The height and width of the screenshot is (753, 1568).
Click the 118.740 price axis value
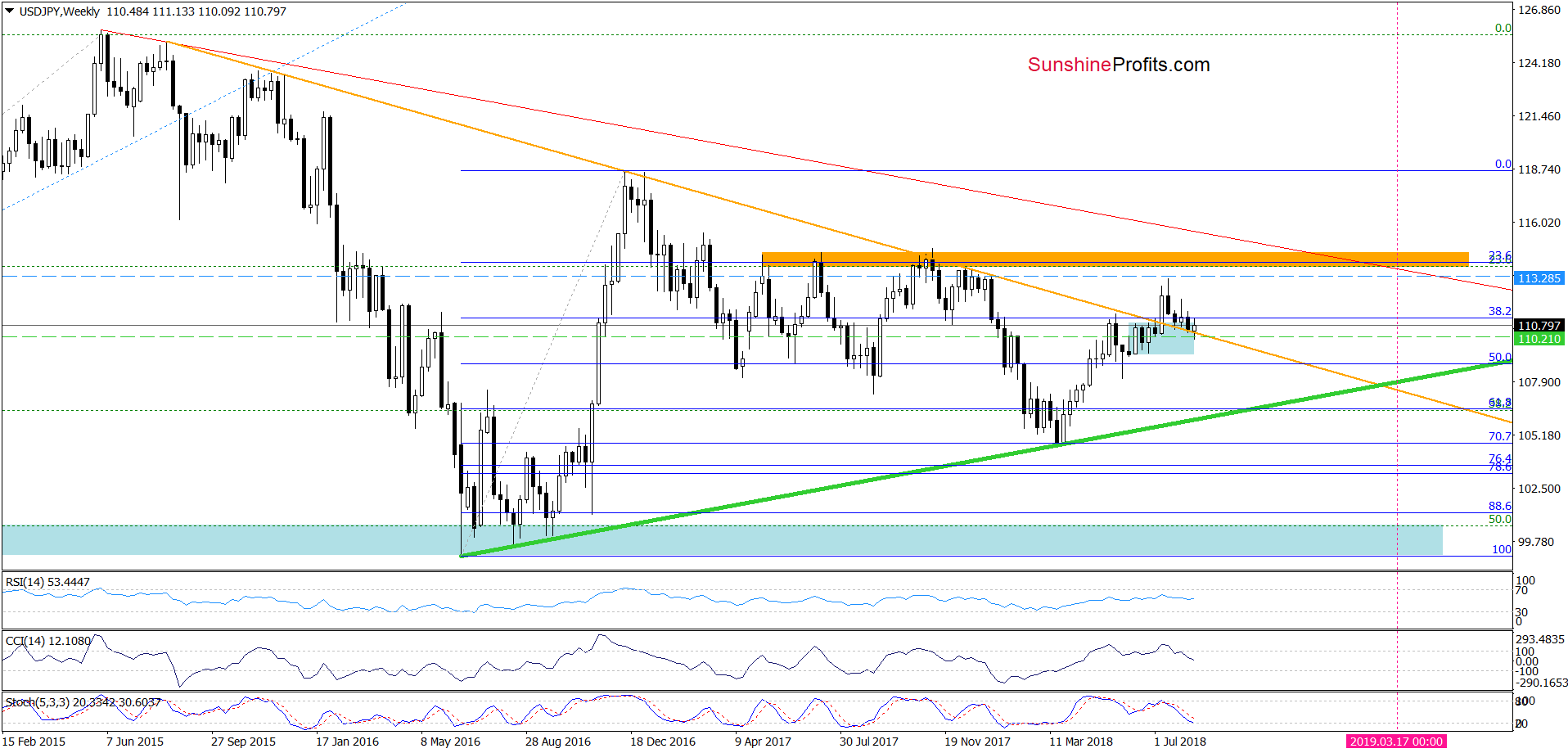tap(1539, 169)
